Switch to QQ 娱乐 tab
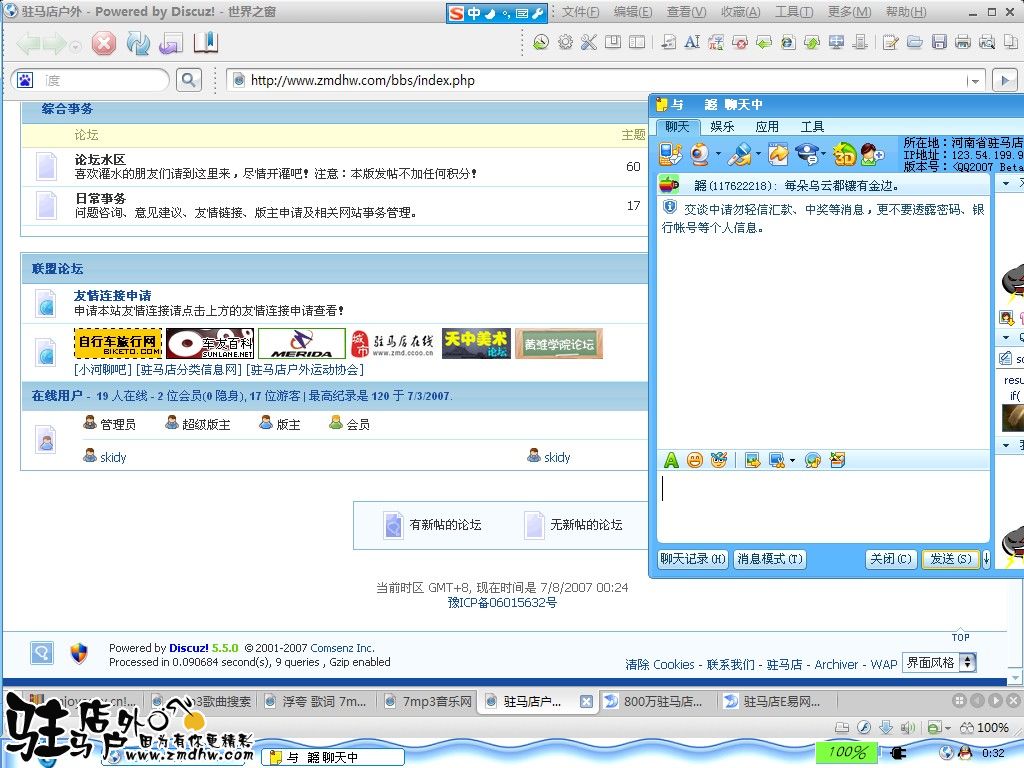Image resolution: width=1024 pixels, height=768 pixels. pos(722,127)
